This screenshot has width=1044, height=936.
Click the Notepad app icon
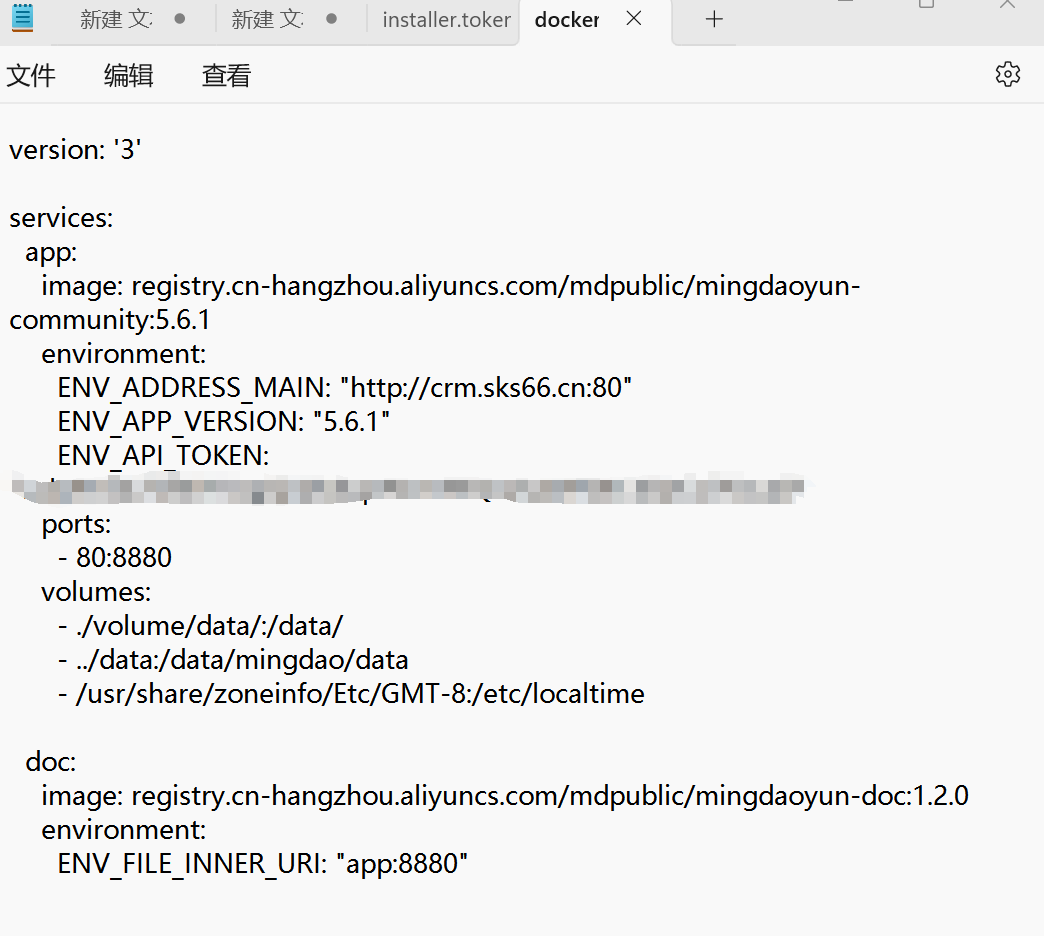[23, 18]
